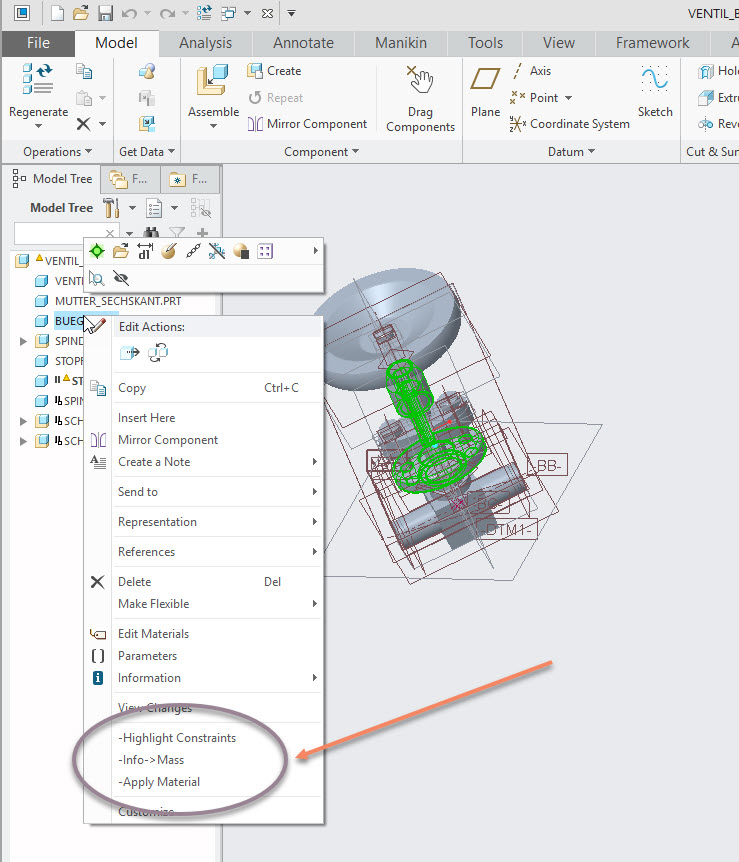Screen dimensions: 739x862
Task: Click the Hide eye icon in mini toolbar
Action: (x=122, y=278)
